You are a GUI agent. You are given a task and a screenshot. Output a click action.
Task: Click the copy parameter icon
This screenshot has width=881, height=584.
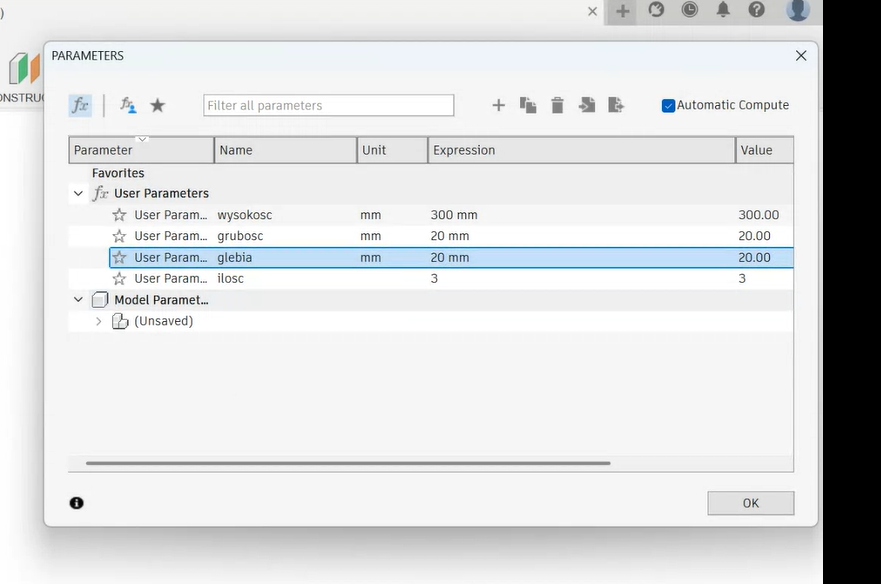(528, 105)
